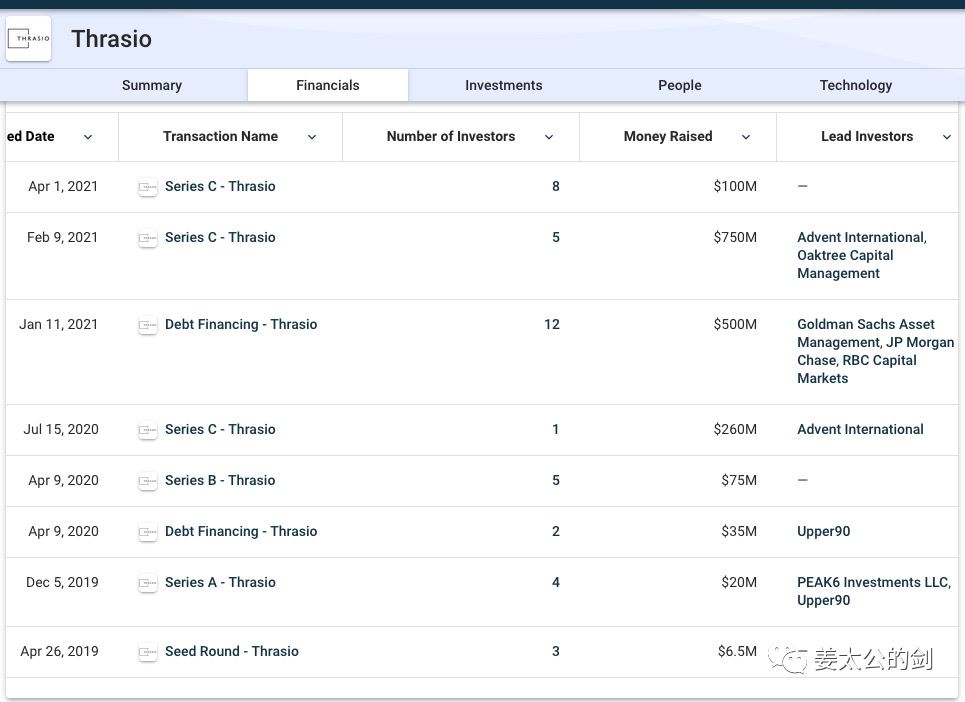
Task: Open the Jul 15, 2020 Series C - Thrasio link
Action: [x=220, y=429]
